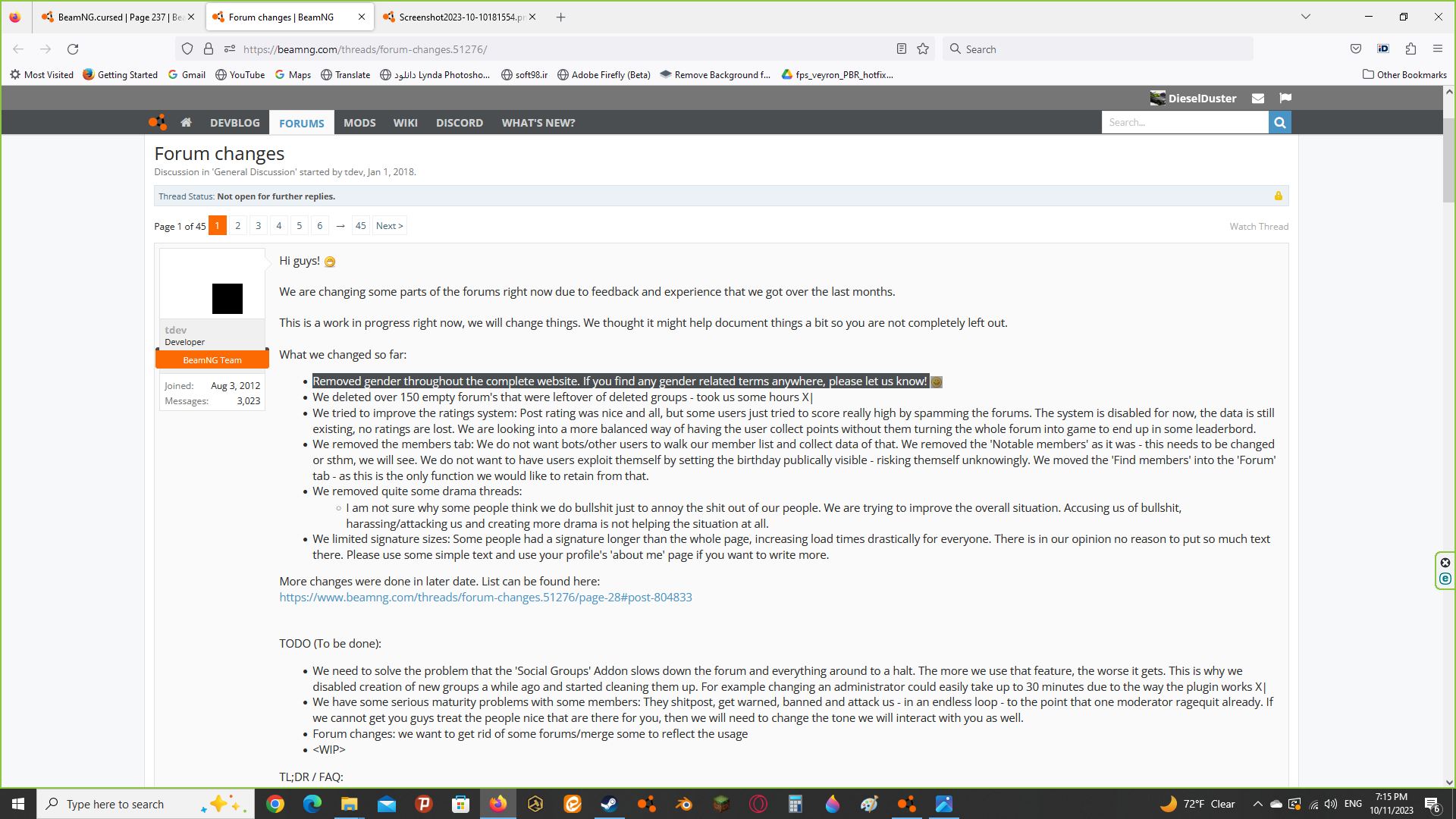Image resolution: width=1456 pixels, height=819 pixels.
Task: Open the 'General Discussion' forum link
Action: coord(254,172)
